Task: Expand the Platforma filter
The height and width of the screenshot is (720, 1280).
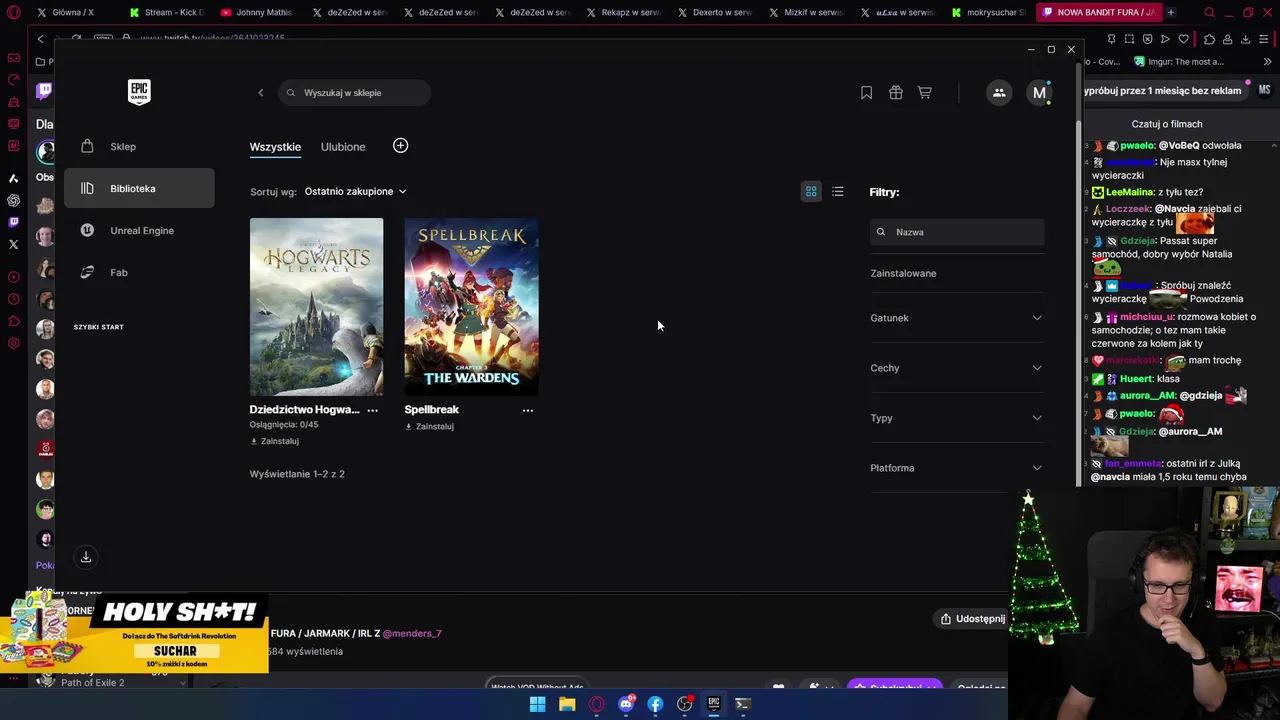Action: [x=956, y=468]
